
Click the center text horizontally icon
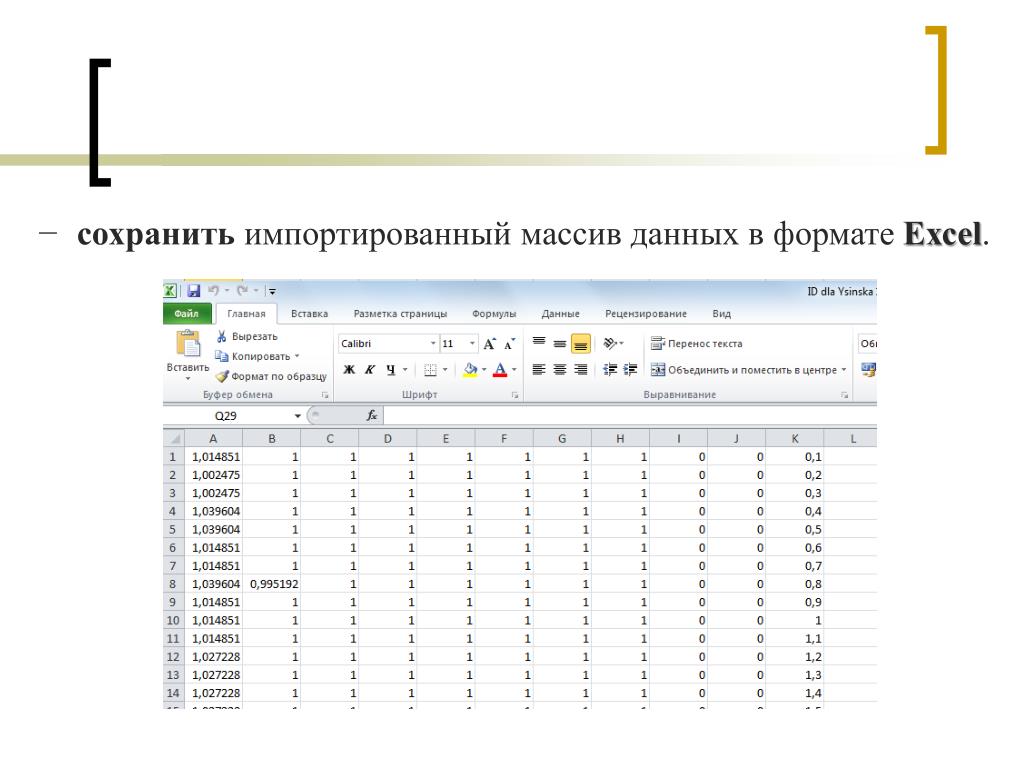[560, 370]
